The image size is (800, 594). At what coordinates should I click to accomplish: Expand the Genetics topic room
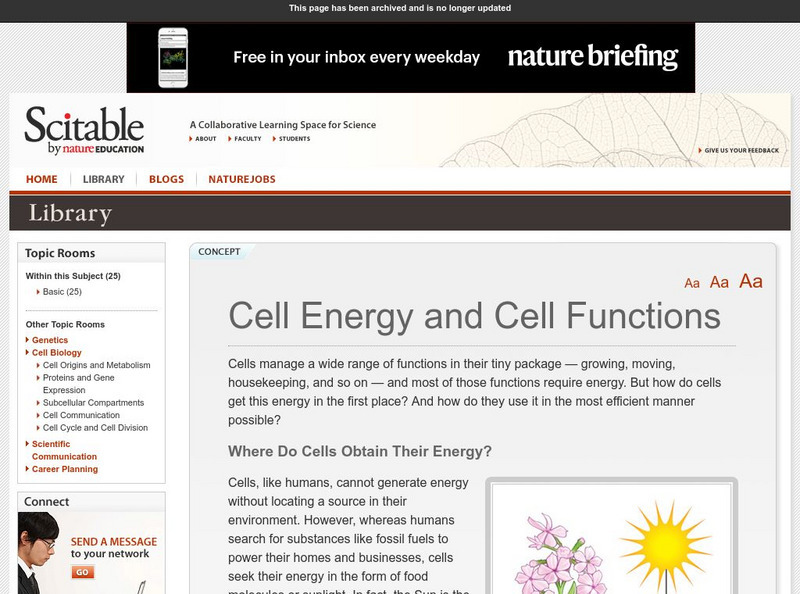[x=50, y=340]
